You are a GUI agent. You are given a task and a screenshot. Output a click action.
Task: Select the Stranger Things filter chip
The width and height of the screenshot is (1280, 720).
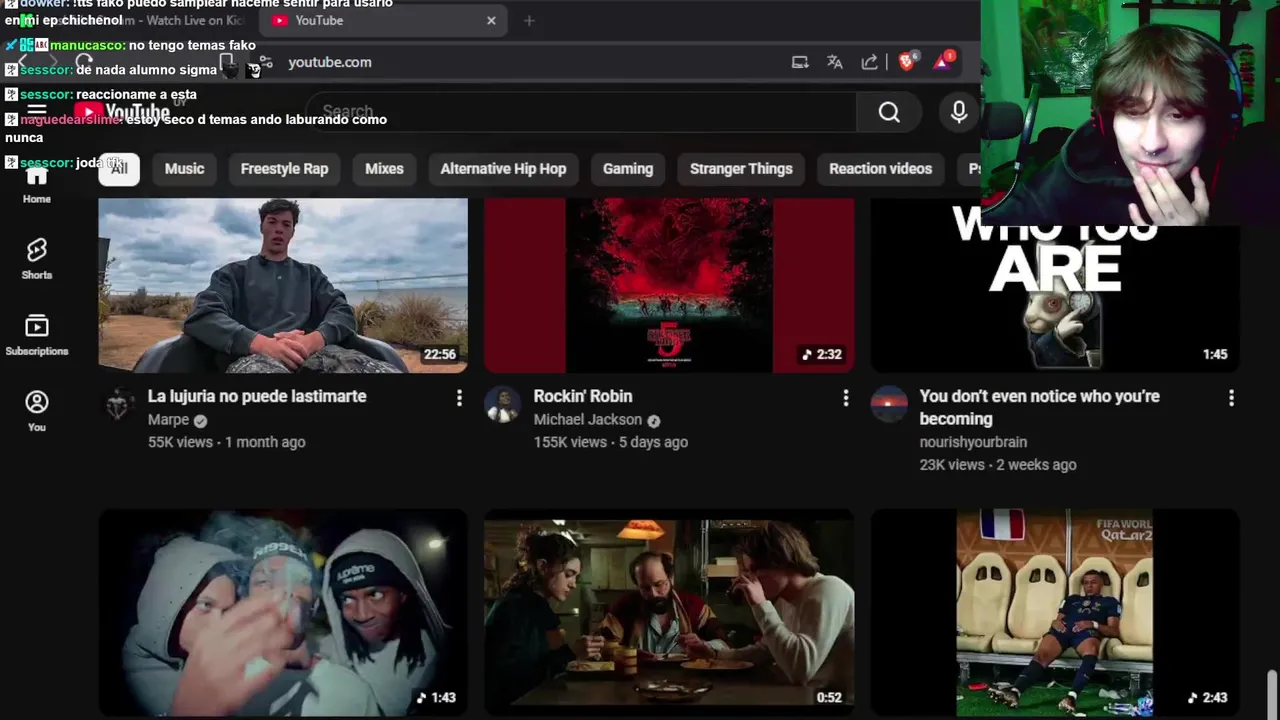741,168
